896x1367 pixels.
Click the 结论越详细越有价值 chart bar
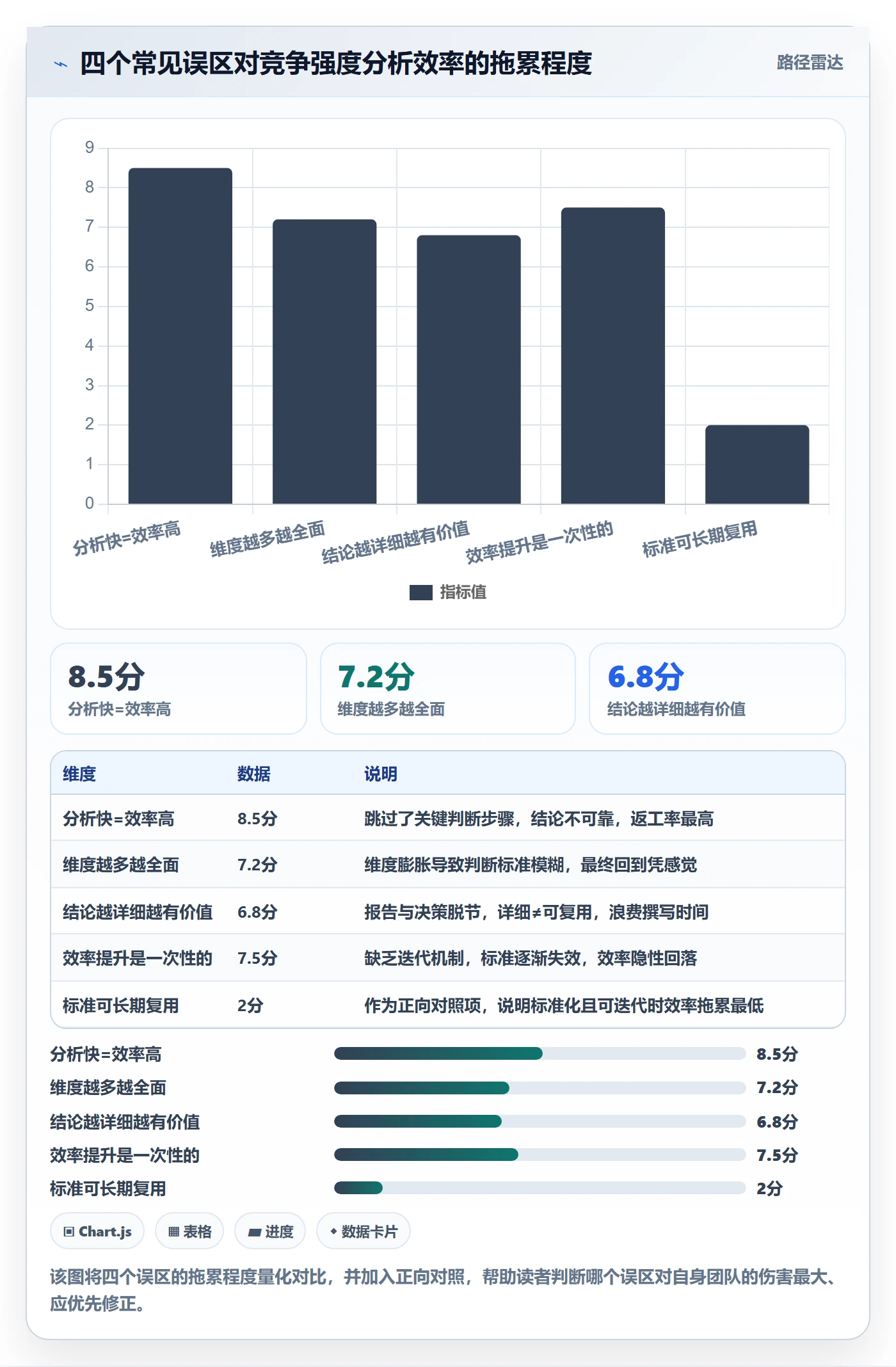pyautogui.click(x=468, y=369)
